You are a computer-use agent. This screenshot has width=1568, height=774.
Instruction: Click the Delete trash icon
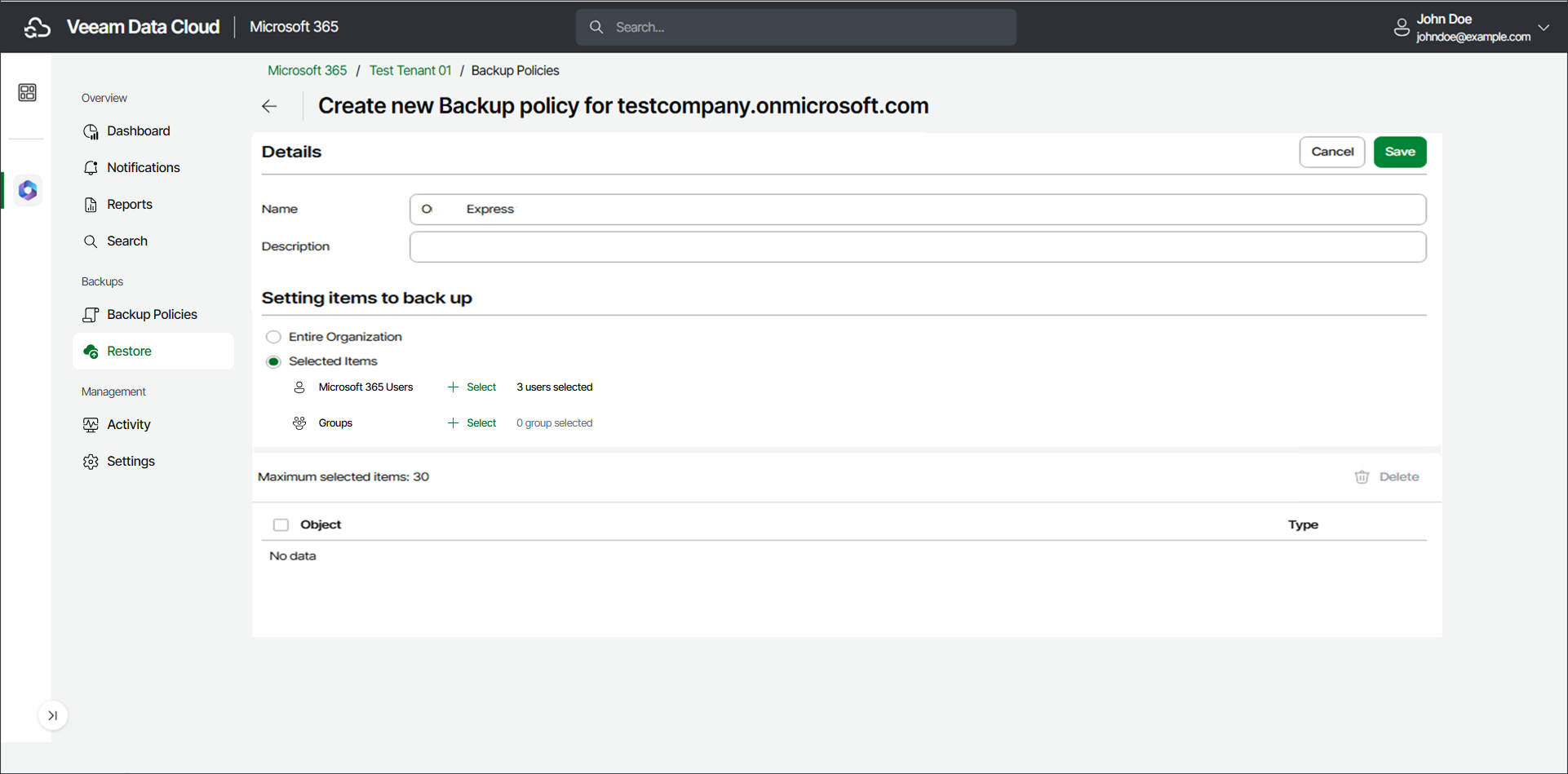[x=1362, y=477]
